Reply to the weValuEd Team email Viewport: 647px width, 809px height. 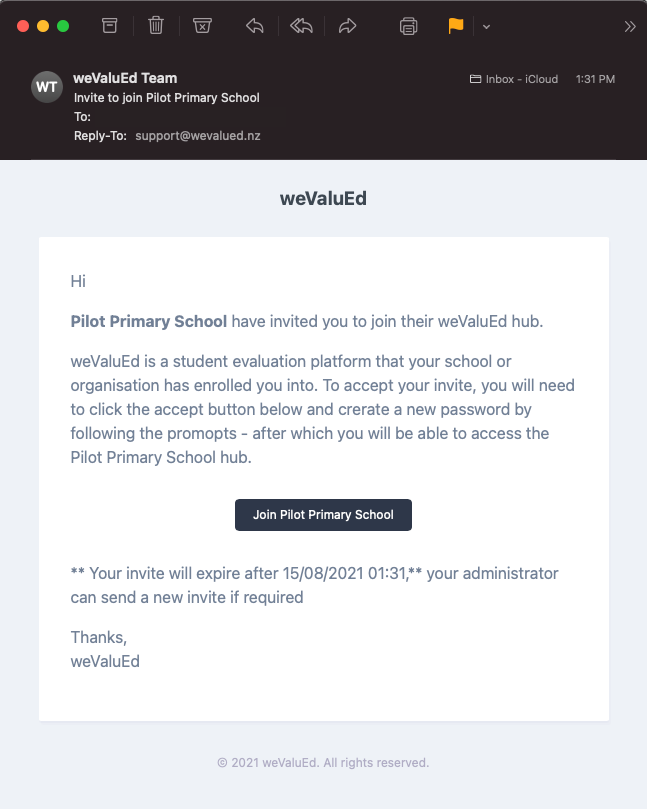[x=254, y=26]
